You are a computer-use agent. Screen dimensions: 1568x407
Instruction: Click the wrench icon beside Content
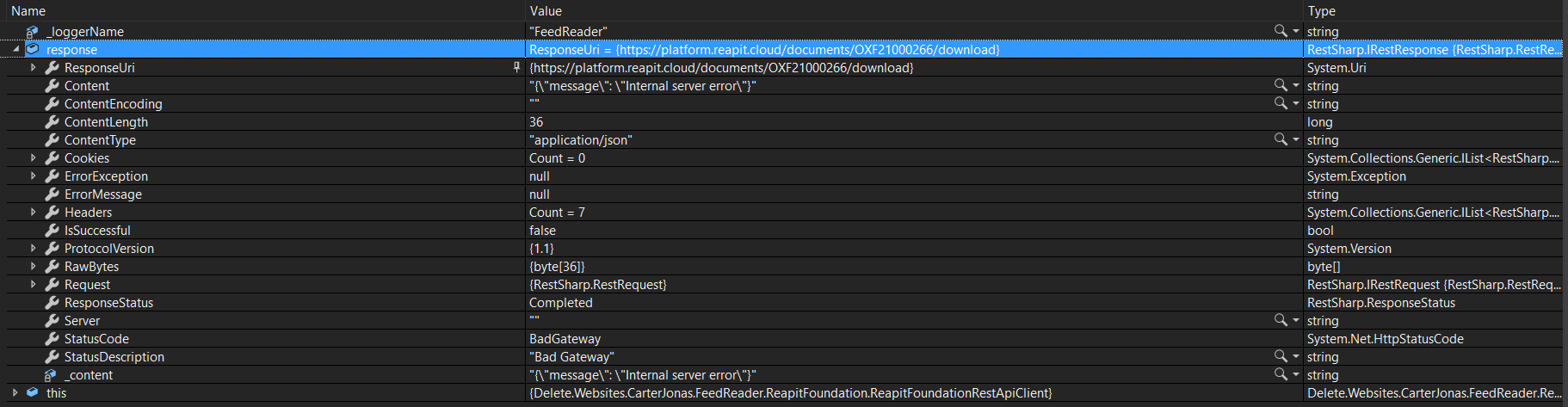(52, 85)
